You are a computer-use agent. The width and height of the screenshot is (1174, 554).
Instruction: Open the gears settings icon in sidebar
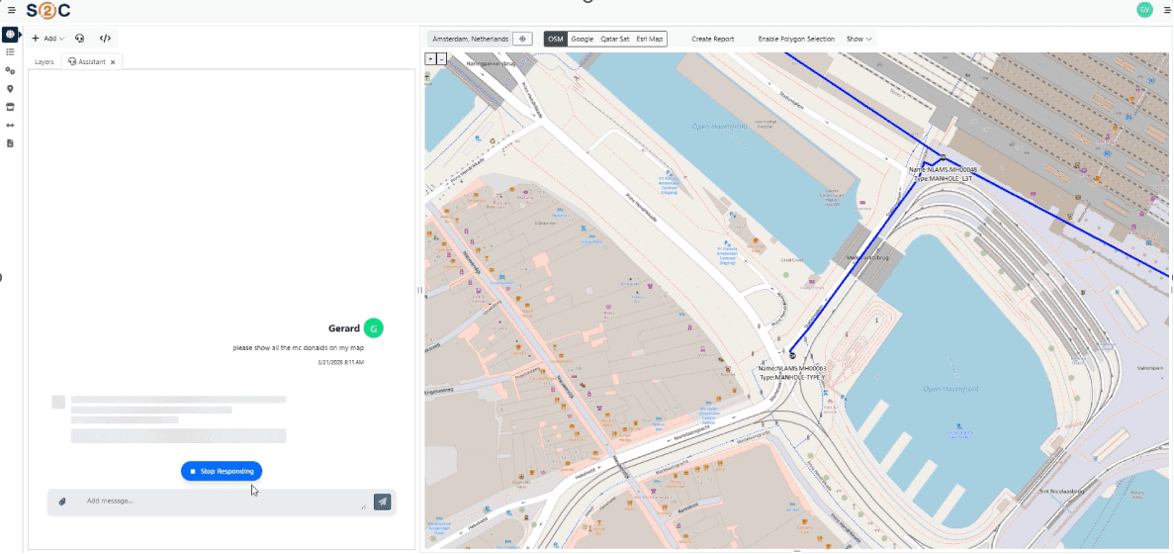point(10,71)
